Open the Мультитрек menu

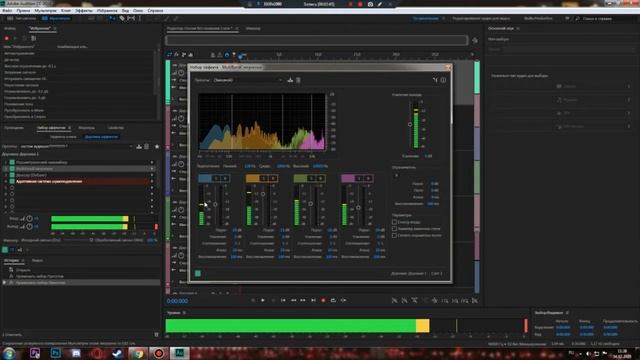point(45,11)
